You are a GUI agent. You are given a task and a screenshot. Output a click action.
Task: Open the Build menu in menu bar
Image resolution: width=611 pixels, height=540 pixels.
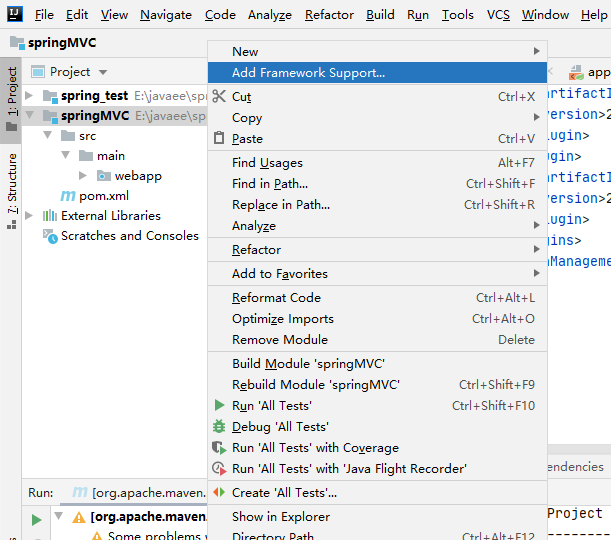(380, 15)
